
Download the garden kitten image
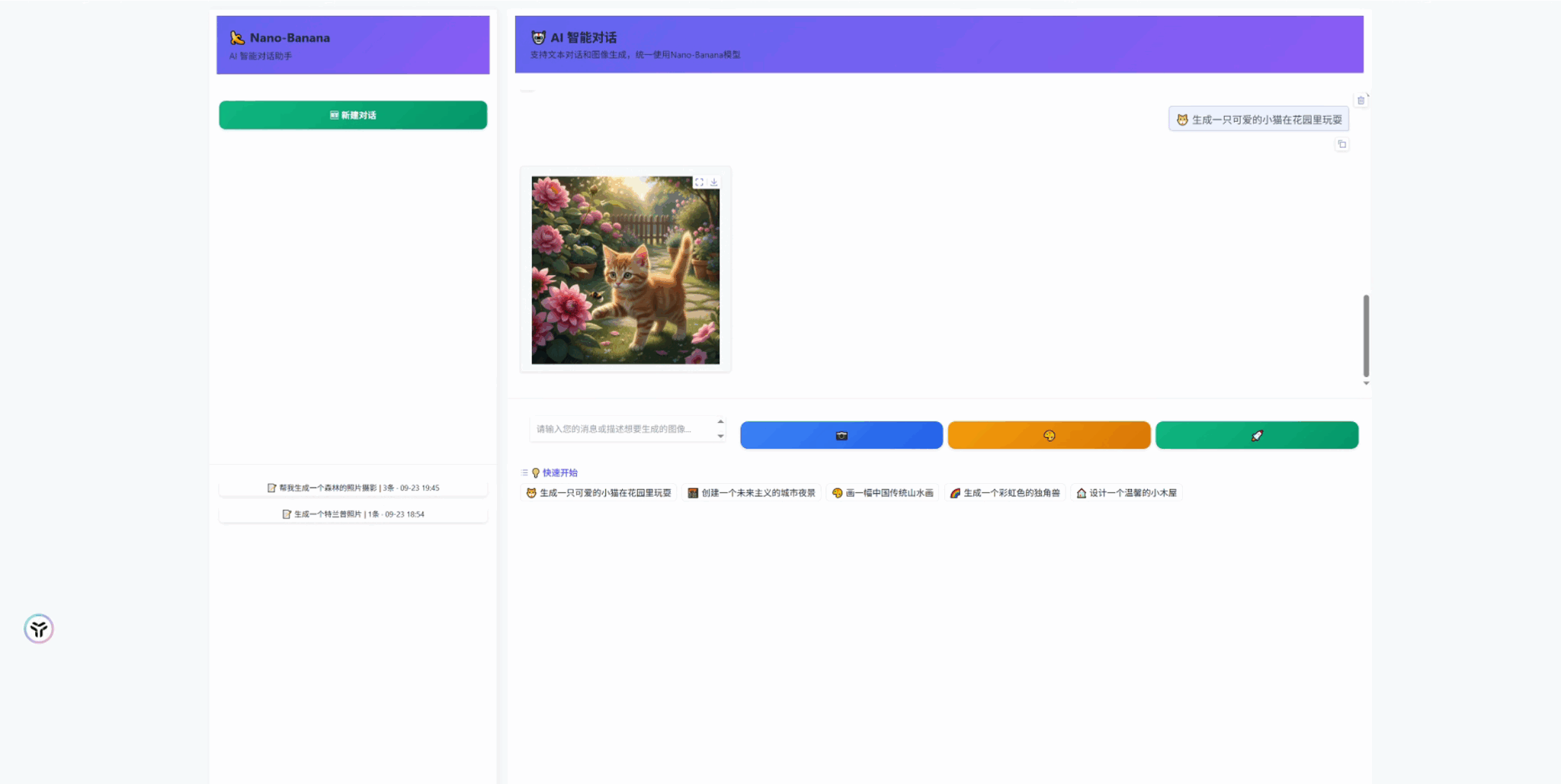714,182
